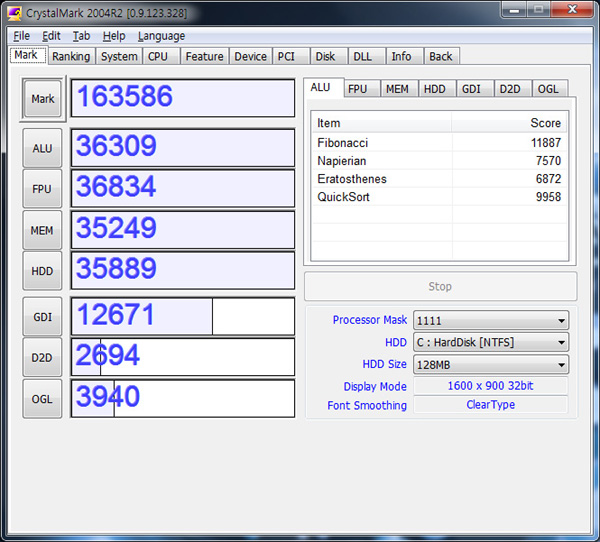Click the Fibonacci score 11887
Image resolution: width=600 pixels, height=542 pixels.
pos(546,143)
